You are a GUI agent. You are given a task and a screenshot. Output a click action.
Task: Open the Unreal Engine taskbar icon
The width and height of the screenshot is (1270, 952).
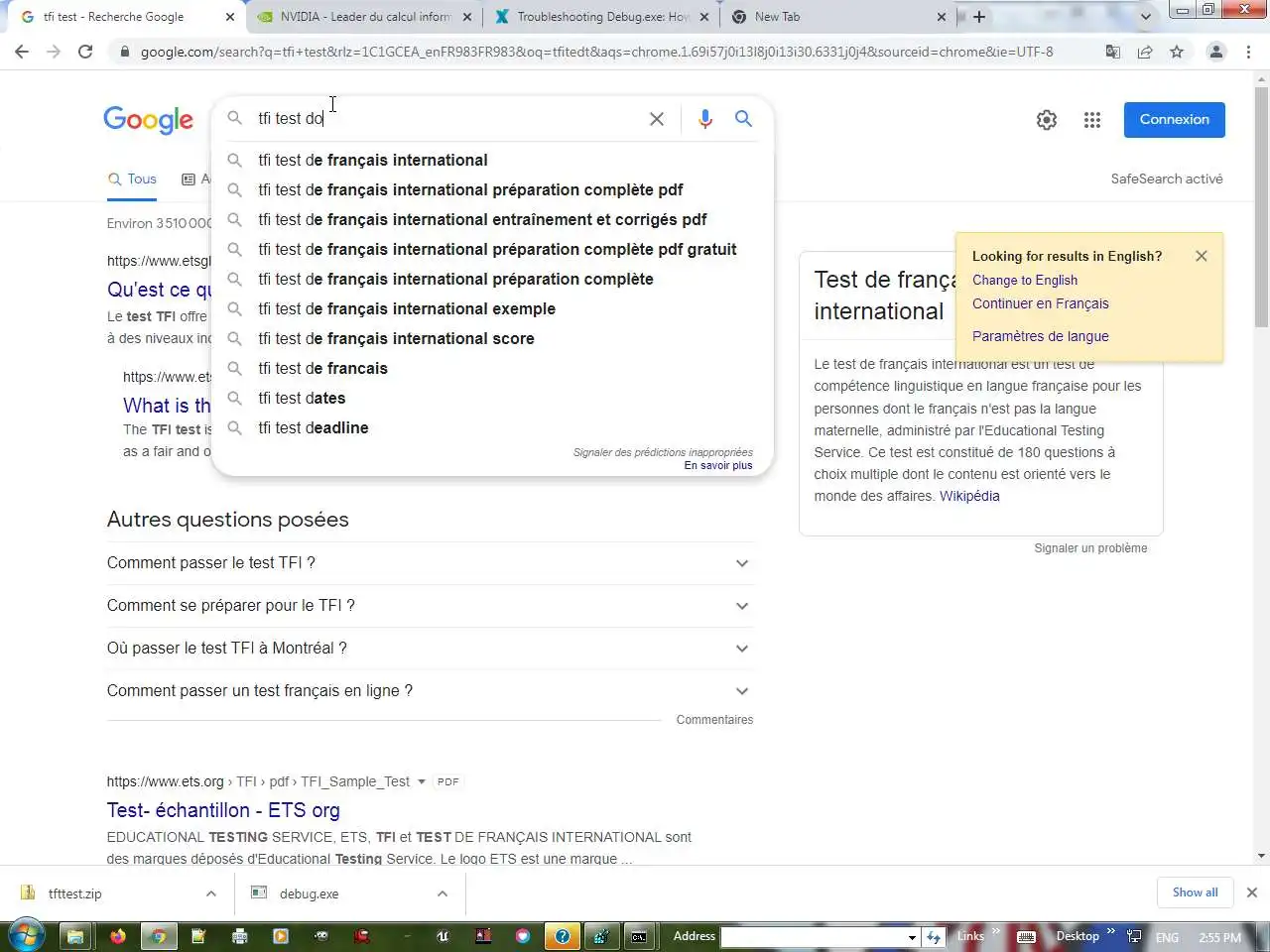(444, 935)
